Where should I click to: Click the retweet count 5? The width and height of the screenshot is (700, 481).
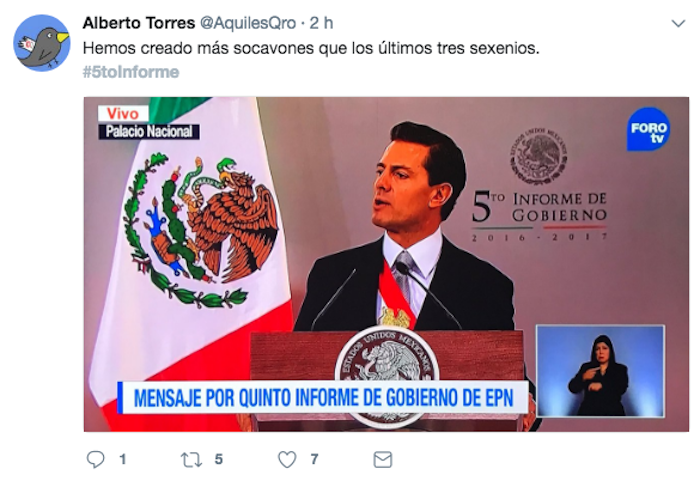click(x=218, y=459)
